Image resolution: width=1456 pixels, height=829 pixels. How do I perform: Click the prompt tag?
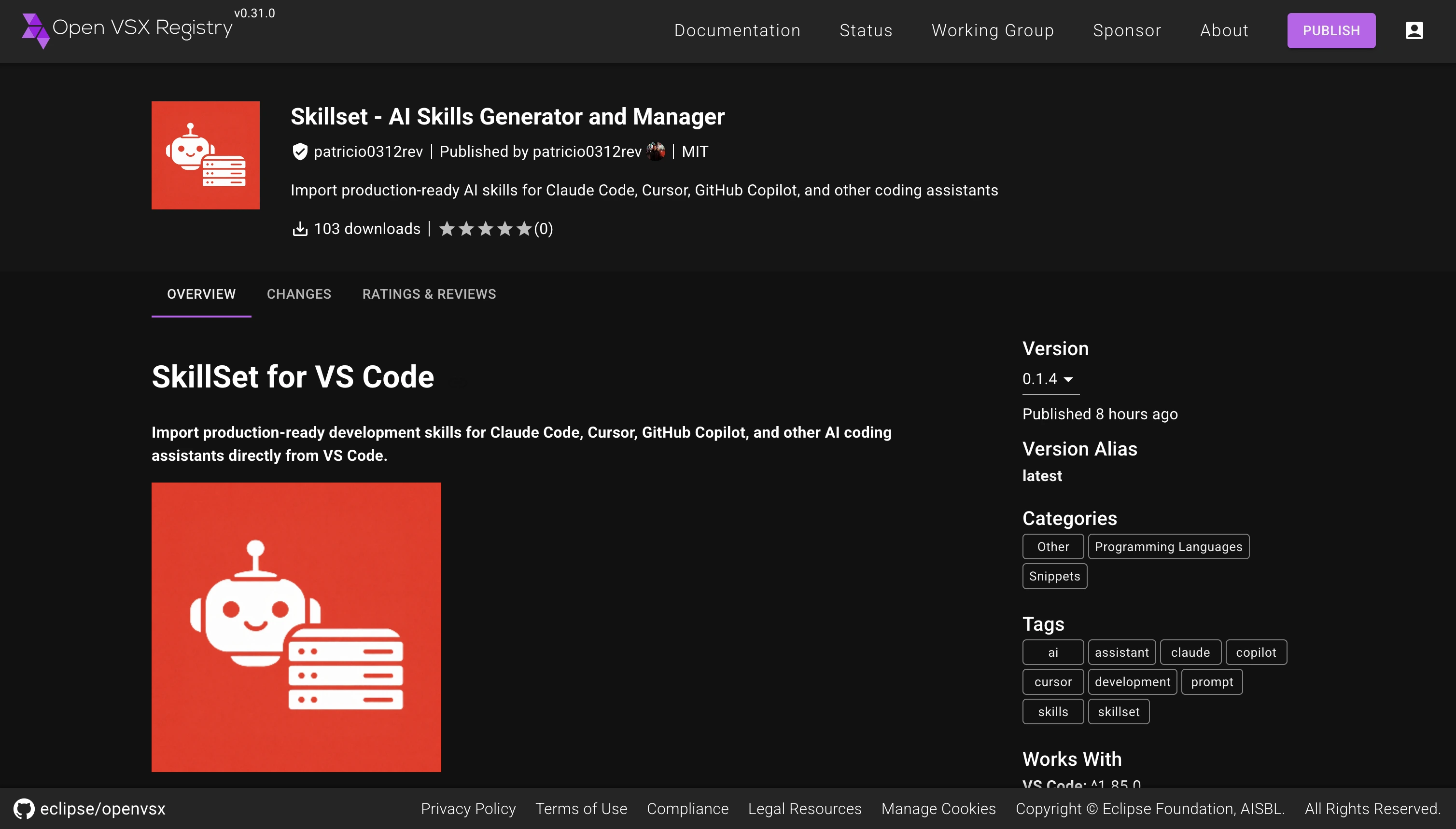click(x=1212, y=682)
